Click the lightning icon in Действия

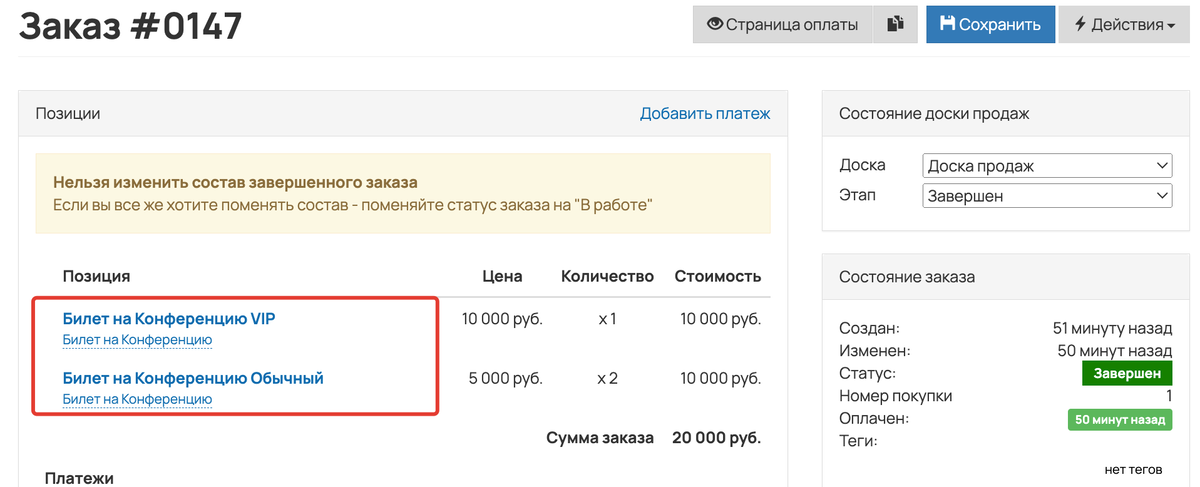point(1080,25)
